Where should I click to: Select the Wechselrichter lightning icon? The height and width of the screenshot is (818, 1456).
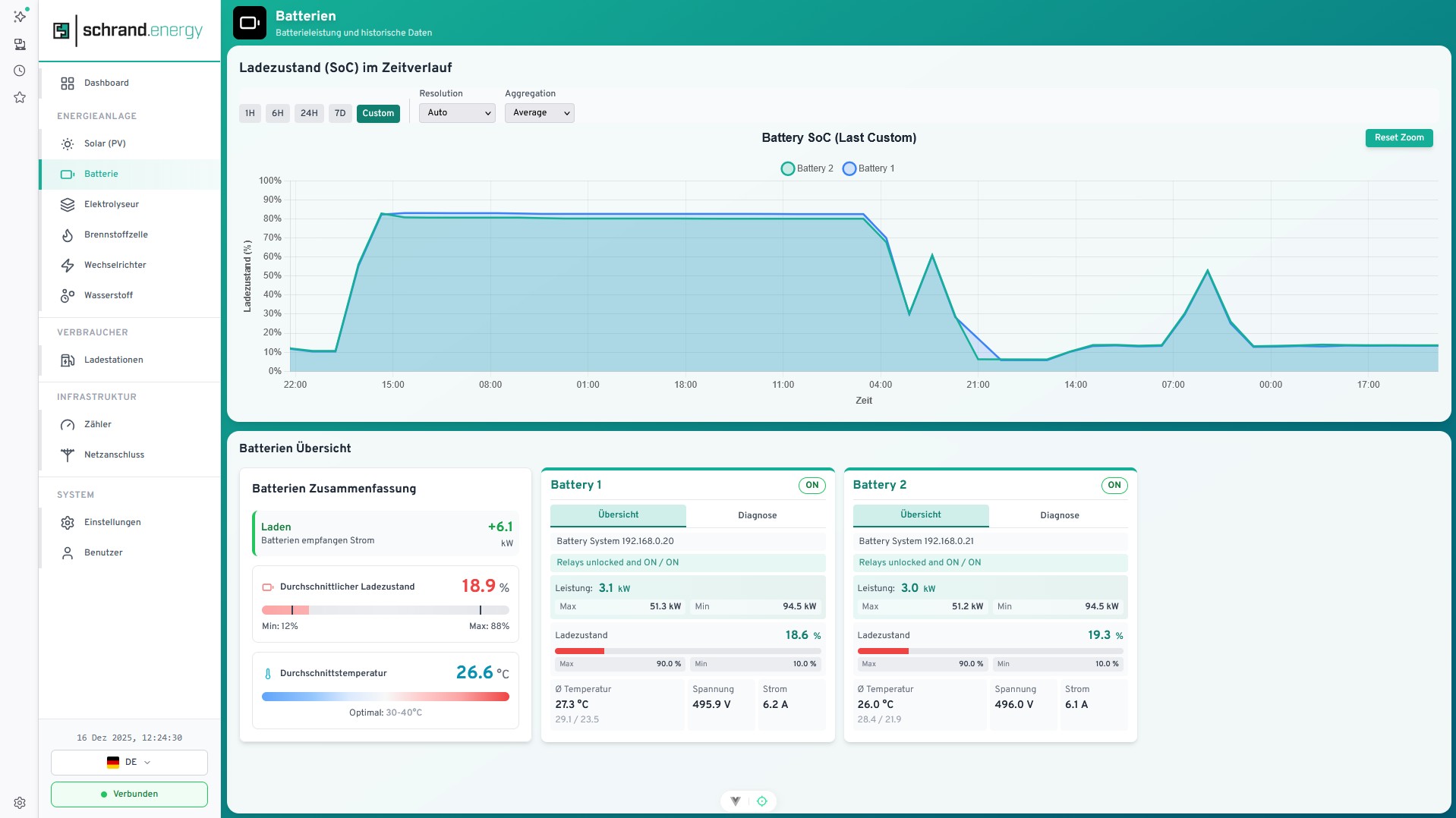68,265
